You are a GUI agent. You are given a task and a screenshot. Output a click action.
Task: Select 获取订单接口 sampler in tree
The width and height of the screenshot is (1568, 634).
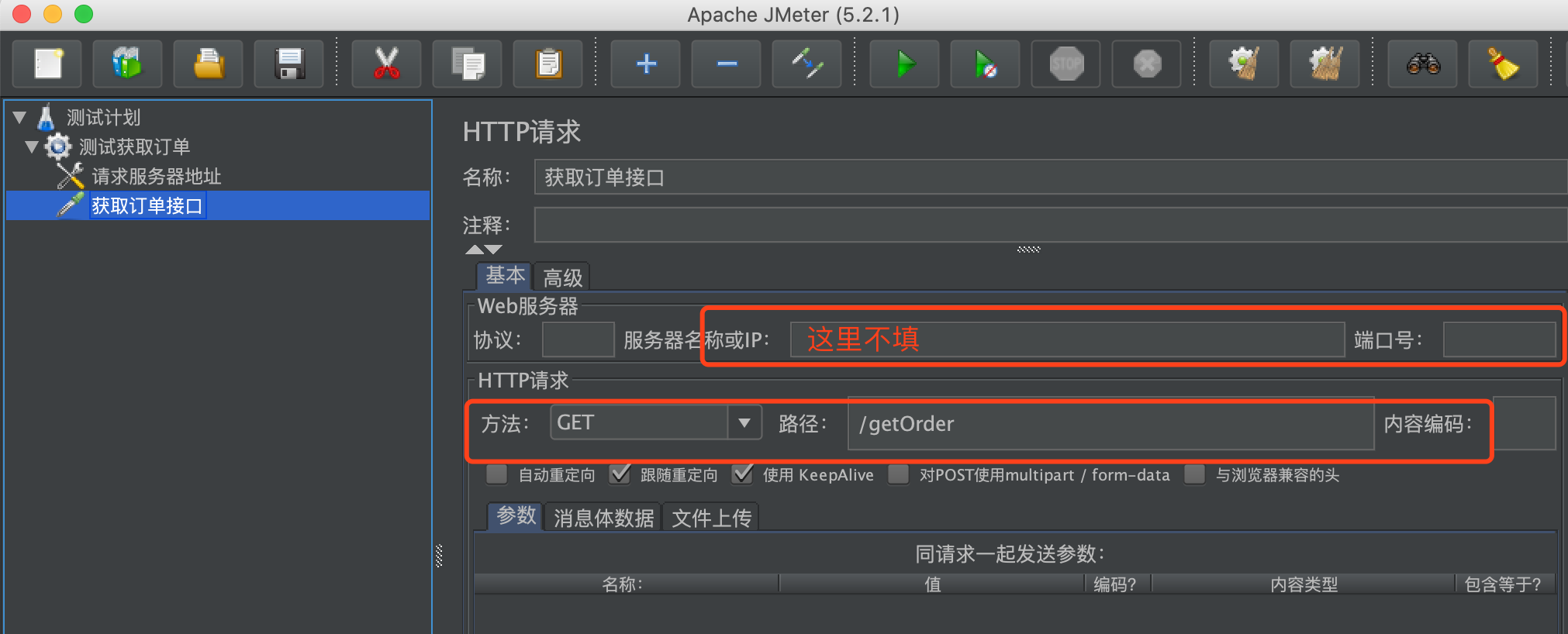click(x=147, y=206)
